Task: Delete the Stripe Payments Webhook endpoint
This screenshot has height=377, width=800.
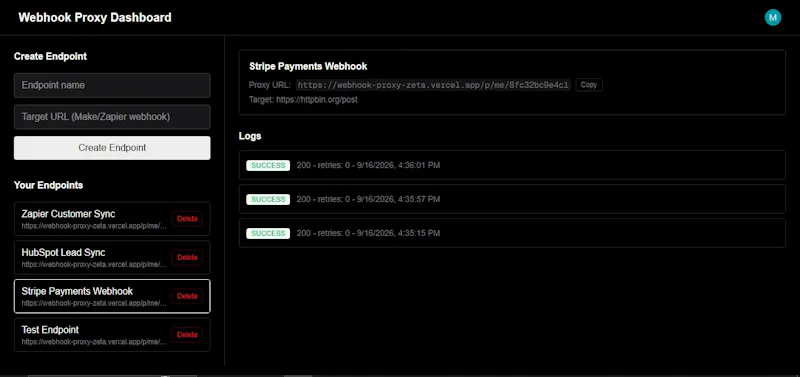Action: pos(187,296)
